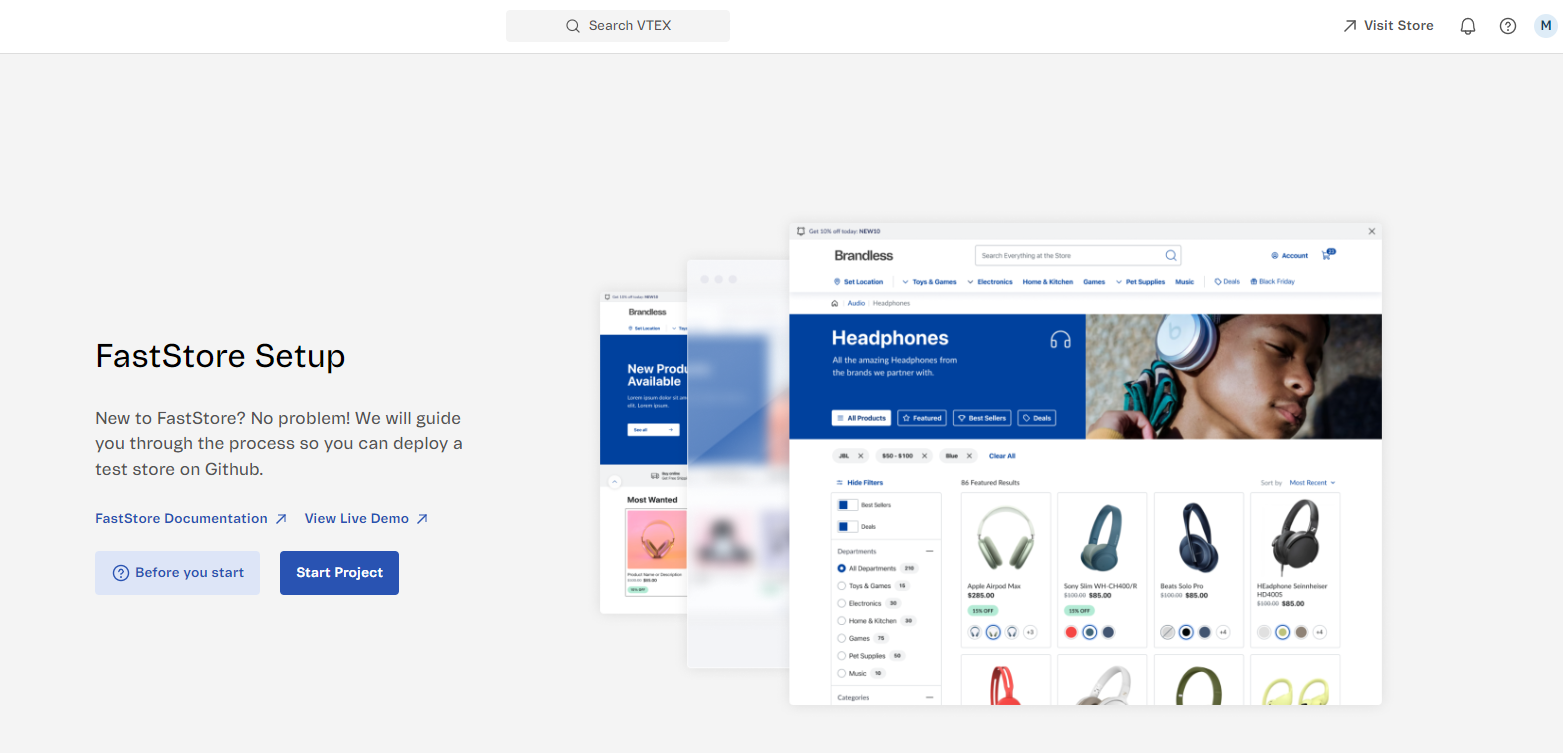
Task: Open the Music menu item in preview navigation
Action: pyautogui.click(x=1184, y=282)
